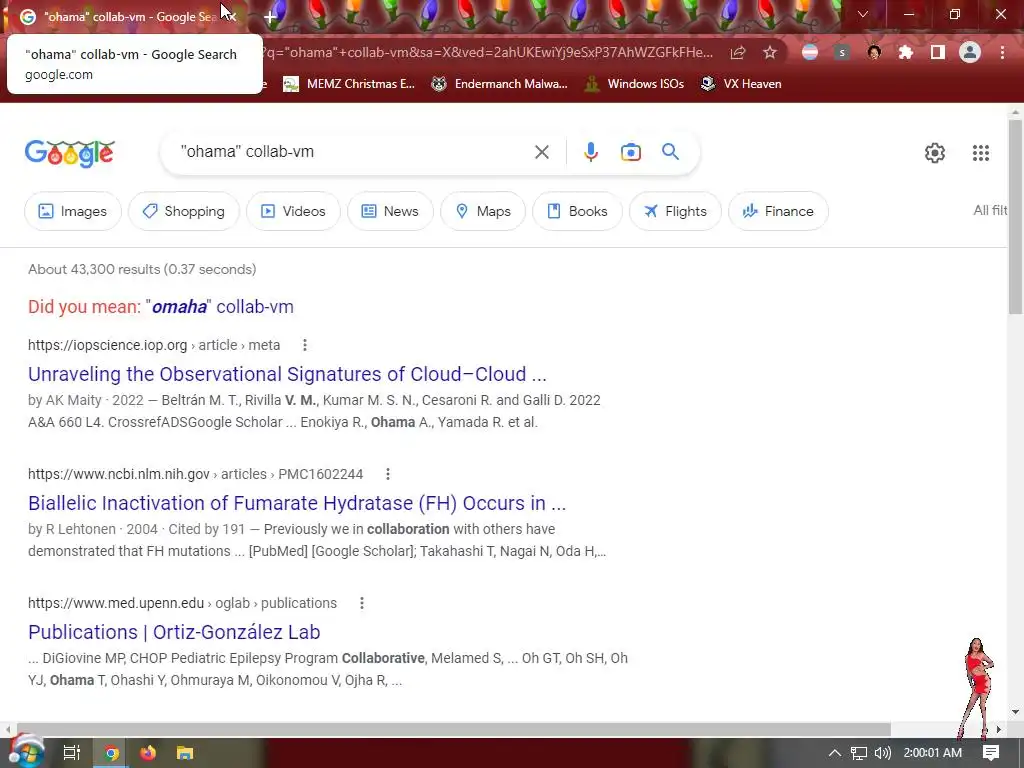This screenshot has width=1024, height=768.
Task: Bookmark this page with the star icon
Action: (x=770, y=52)
